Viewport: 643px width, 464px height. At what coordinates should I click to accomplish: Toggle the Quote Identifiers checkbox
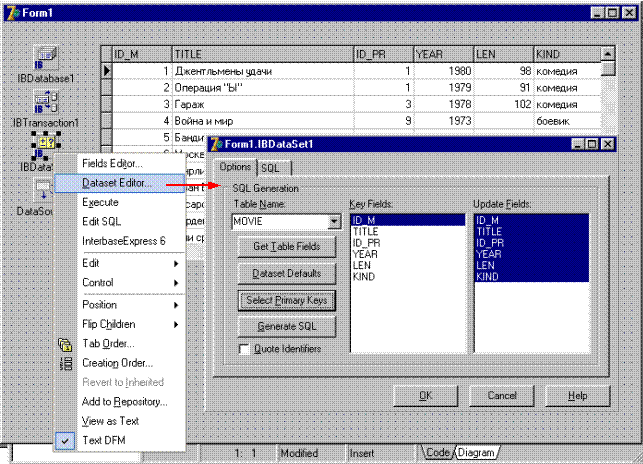point(244,349)
